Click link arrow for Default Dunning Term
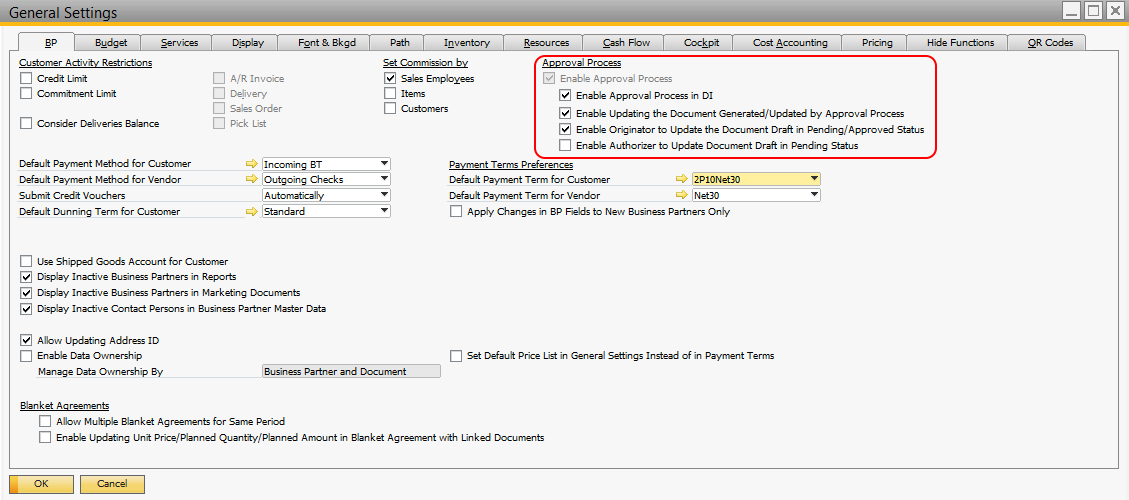The height and width of the screenshot is (500, 1129). pyautogui.click(x=250, y=212)
